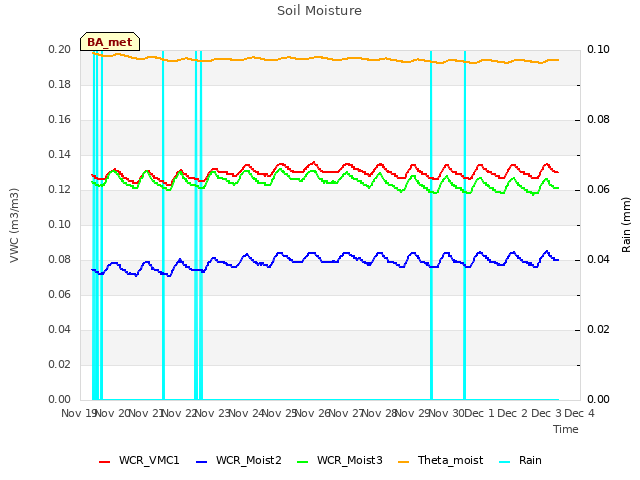This screenshot has height=480, width=640.
Task: Click the Nov 19 date tick label
Action: [79, 413]
